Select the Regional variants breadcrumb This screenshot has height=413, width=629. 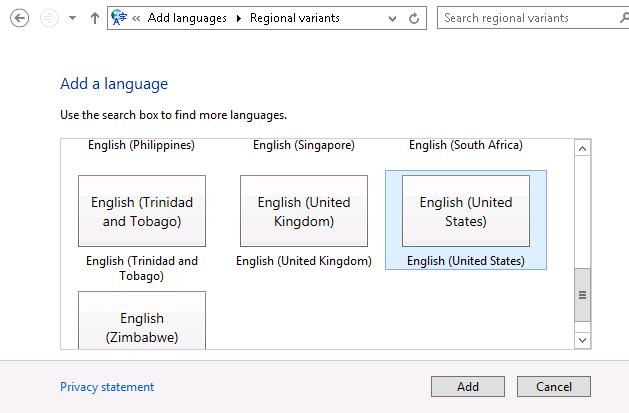[x=294, y=18]
